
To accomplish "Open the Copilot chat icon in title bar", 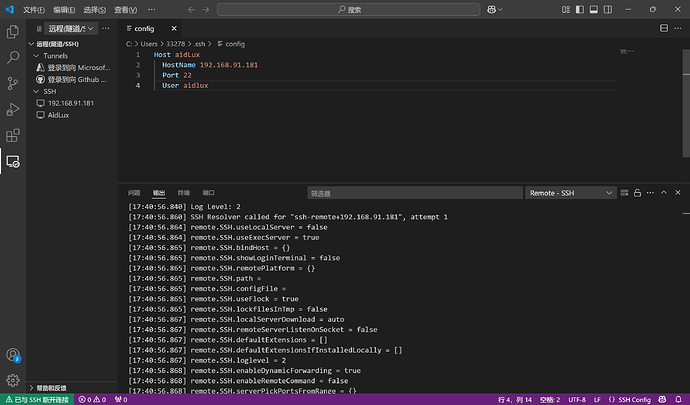I will 495,10.
